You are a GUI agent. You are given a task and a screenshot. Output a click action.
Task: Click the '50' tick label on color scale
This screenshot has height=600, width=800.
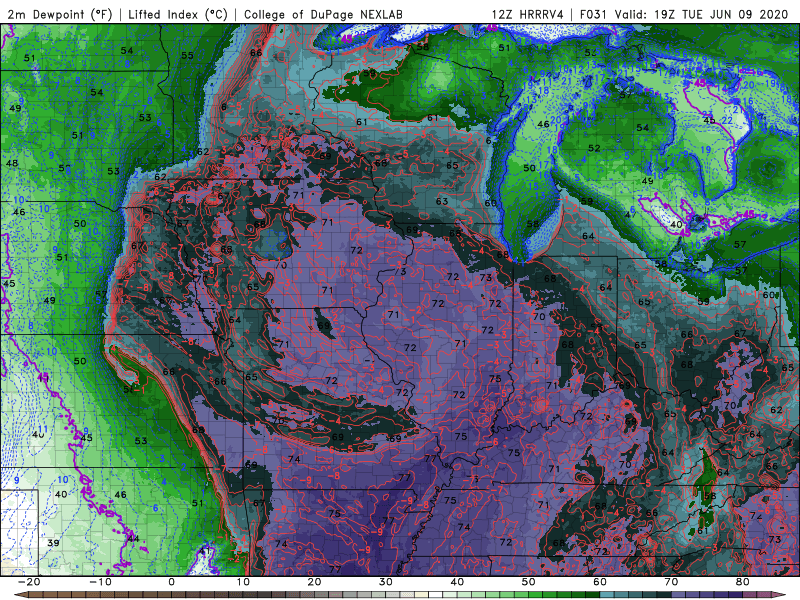pos(529,582)
